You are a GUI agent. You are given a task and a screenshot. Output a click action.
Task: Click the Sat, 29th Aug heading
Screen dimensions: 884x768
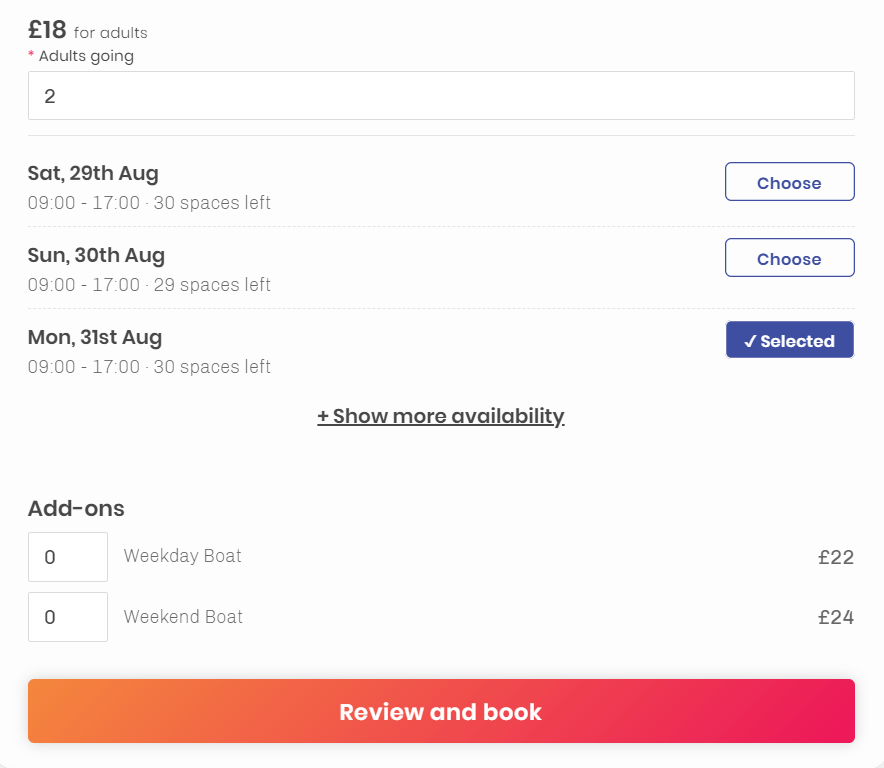click(93, 173)
